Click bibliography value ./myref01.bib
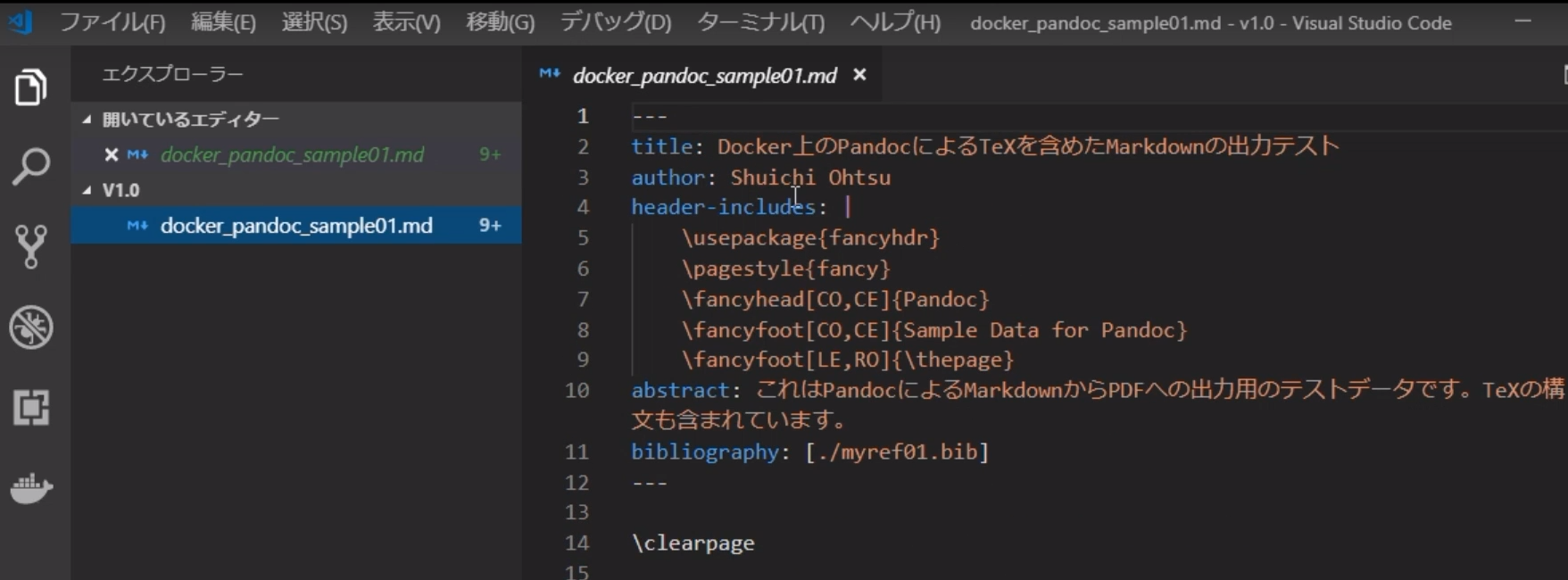This screenshot has width=1568, height=580. pyautogui.click(x=897, y=452)
